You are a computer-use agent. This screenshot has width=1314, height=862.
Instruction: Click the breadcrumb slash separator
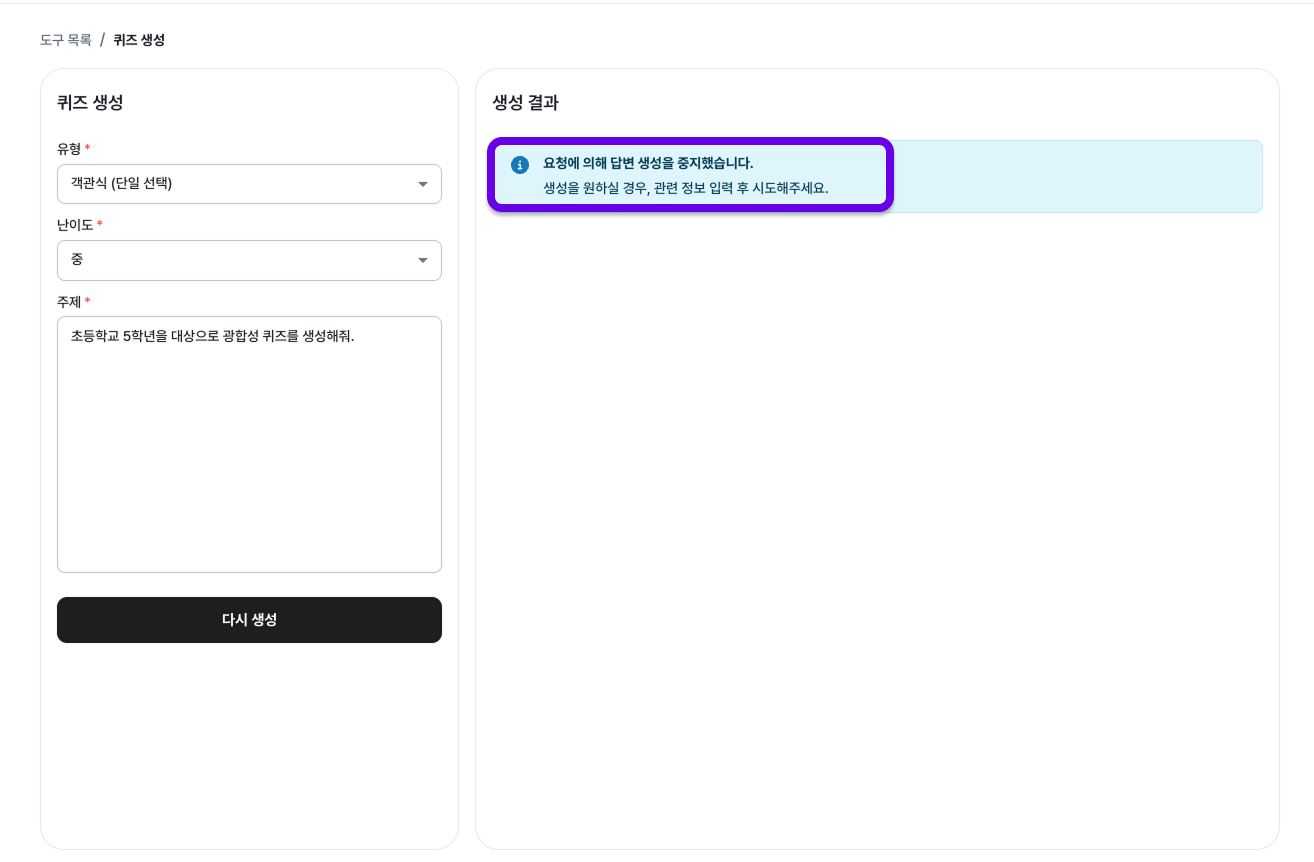coord(102,40)
